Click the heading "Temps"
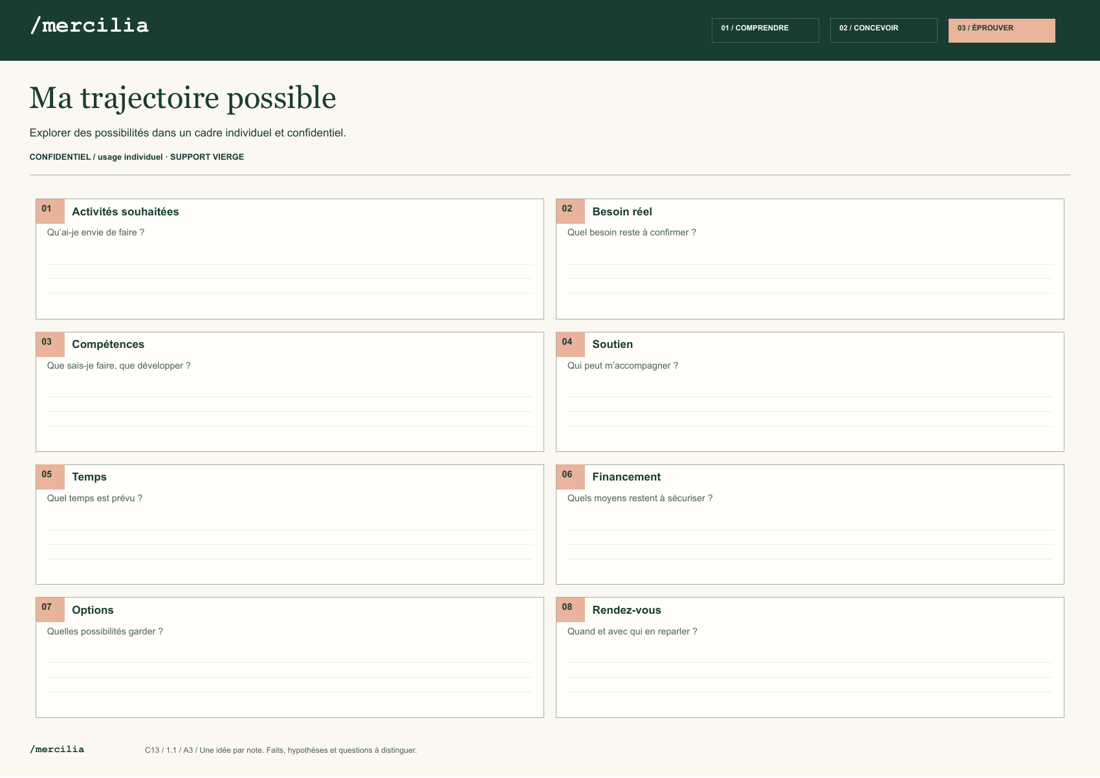1100x778 pixels. click(89, 477)
